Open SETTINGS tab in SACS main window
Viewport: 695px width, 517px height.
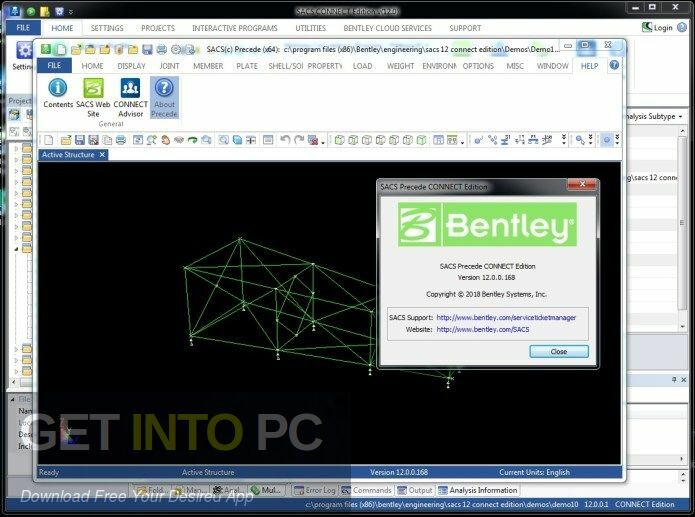tap(107, 28)
